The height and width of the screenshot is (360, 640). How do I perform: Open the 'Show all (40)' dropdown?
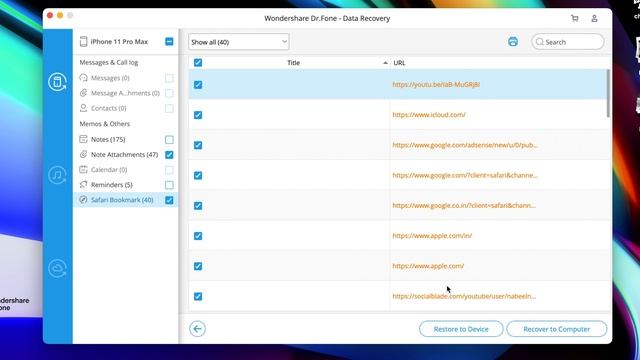point(239,42)
